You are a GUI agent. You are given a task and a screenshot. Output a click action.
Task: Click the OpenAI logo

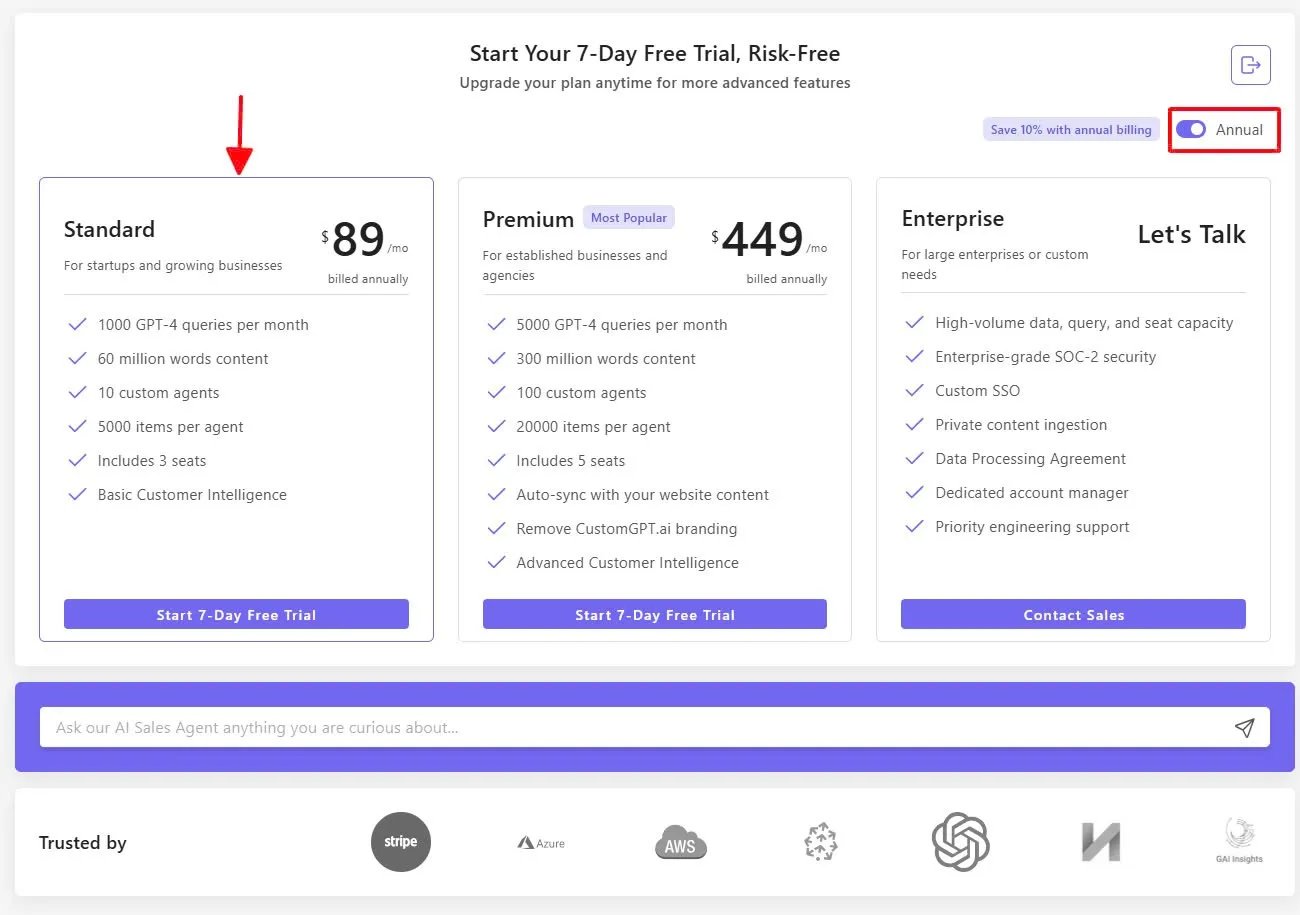[960, 842]
